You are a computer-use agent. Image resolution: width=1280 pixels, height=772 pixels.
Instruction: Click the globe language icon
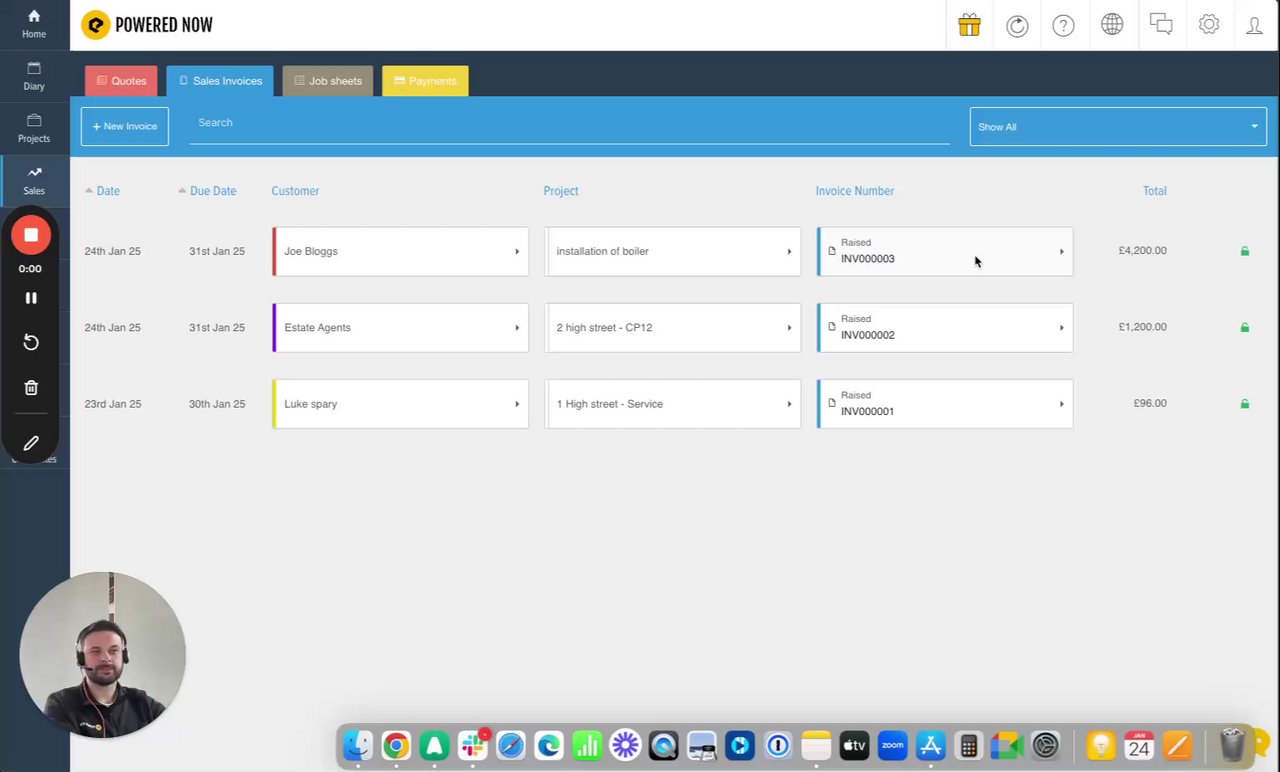click(1112, 25)
